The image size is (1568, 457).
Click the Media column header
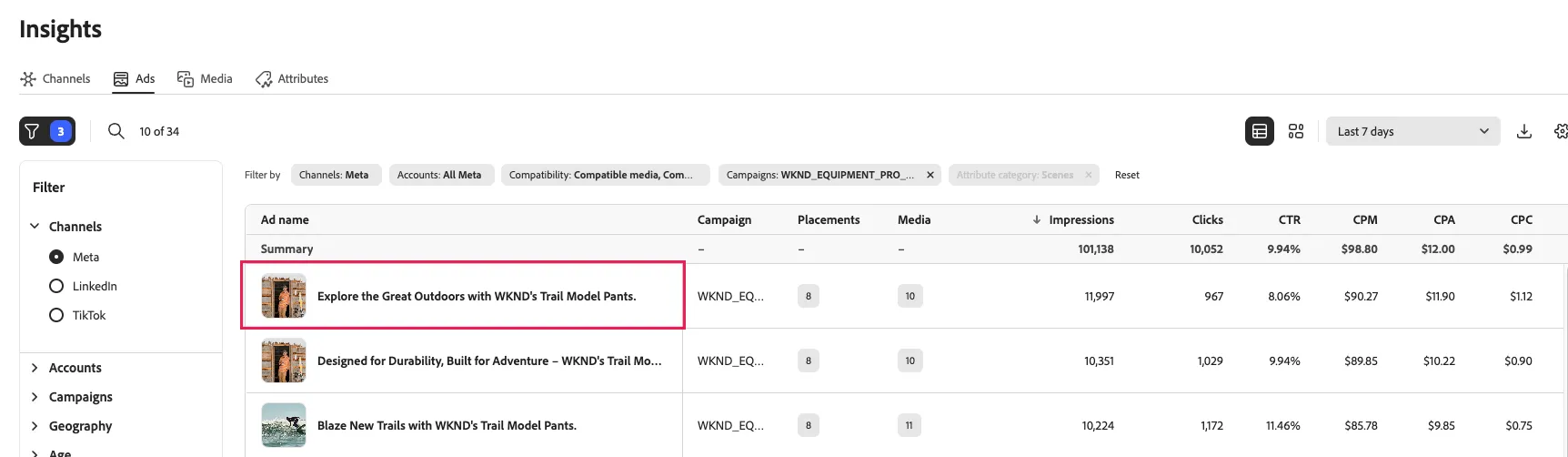coord(914,219)
